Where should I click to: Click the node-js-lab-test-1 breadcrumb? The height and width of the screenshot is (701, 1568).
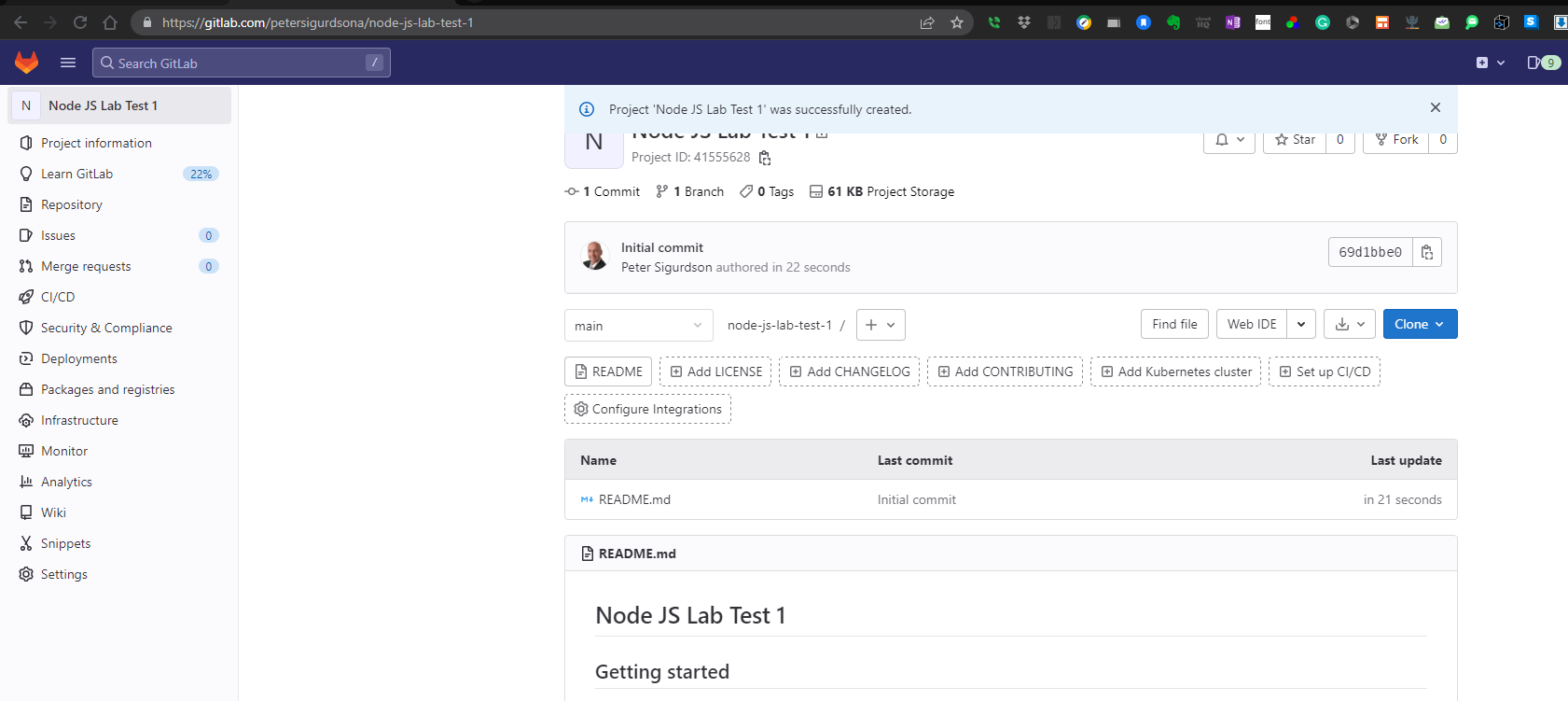(x=780, y=325)
